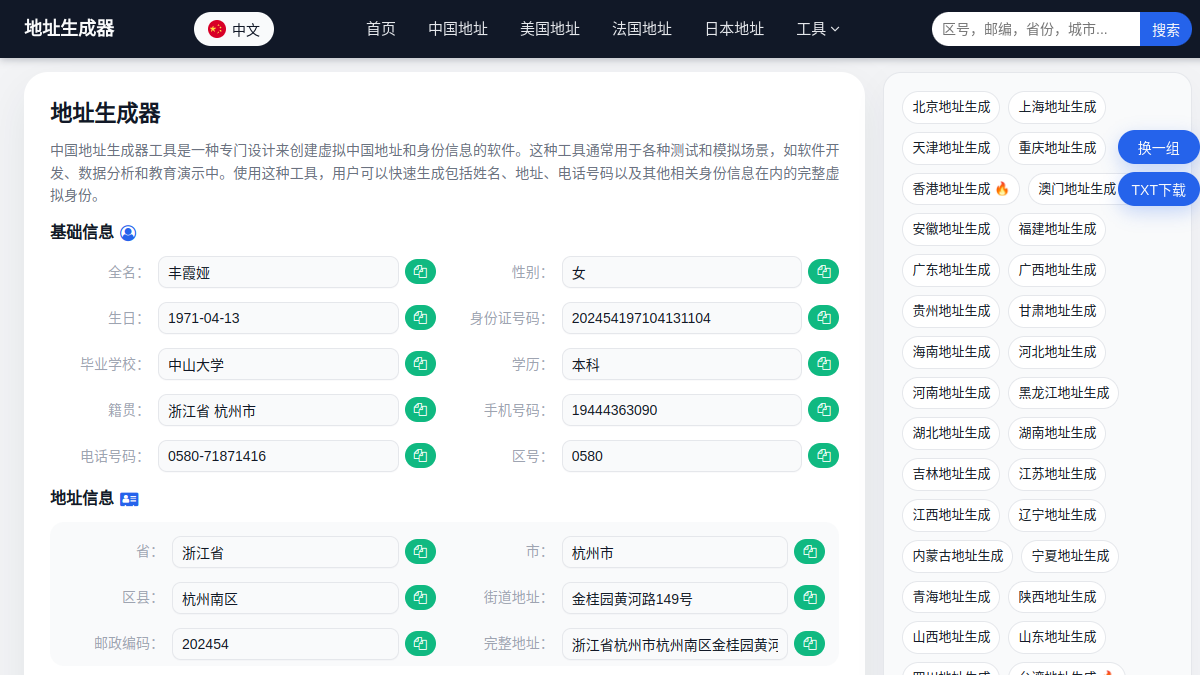Click the 街道地址 field value

pos(675,598)
